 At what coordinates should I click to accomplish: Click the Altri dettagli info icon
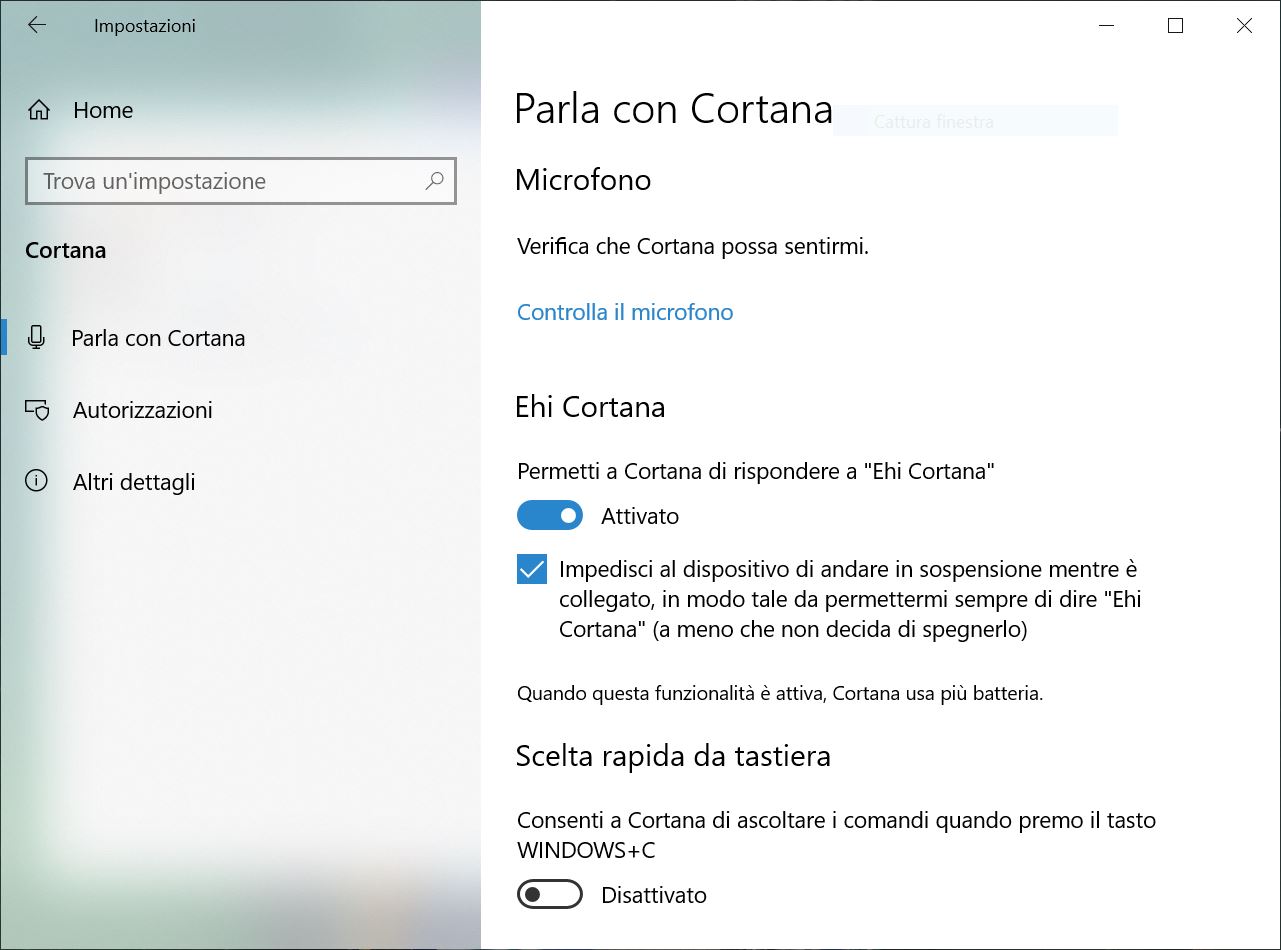37,482
